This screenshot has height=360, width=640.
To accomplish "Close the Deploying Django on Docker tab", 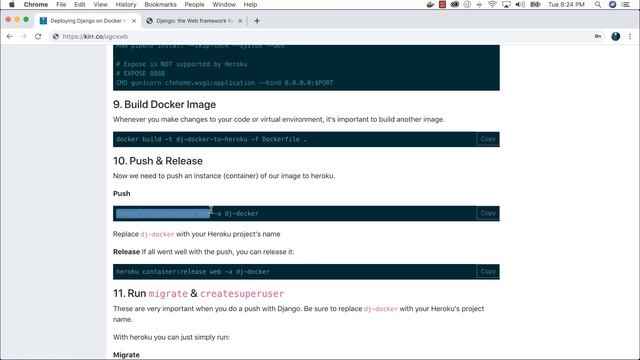I will tap(134, 21).
